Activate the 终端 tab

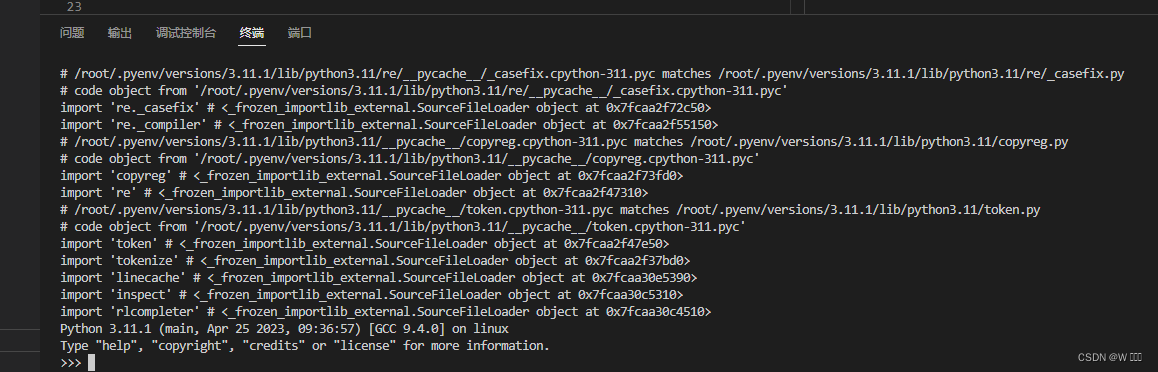pos(252,32)
